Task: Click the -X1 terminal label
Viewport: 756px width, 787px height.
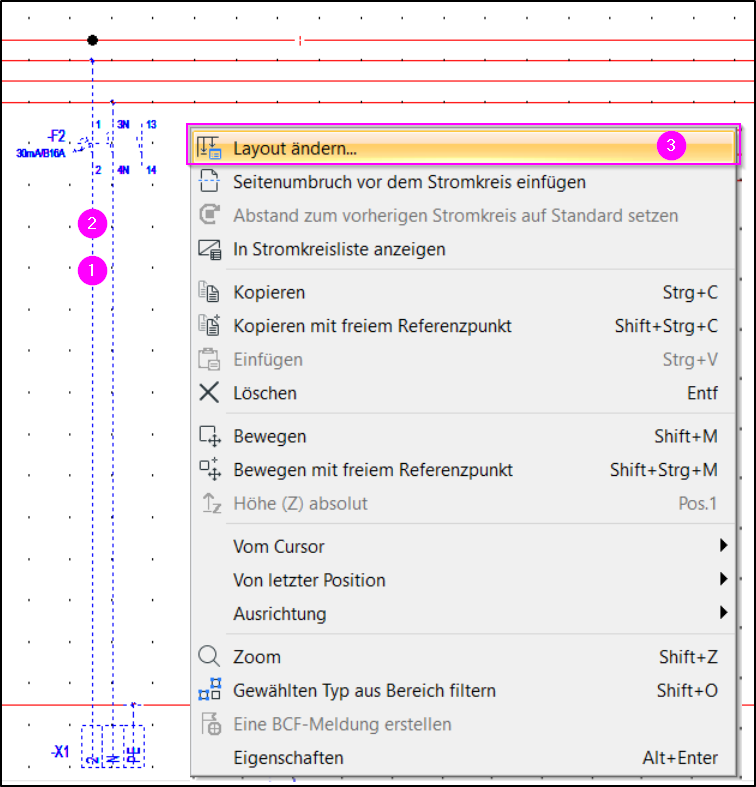Action: (60, 752)
